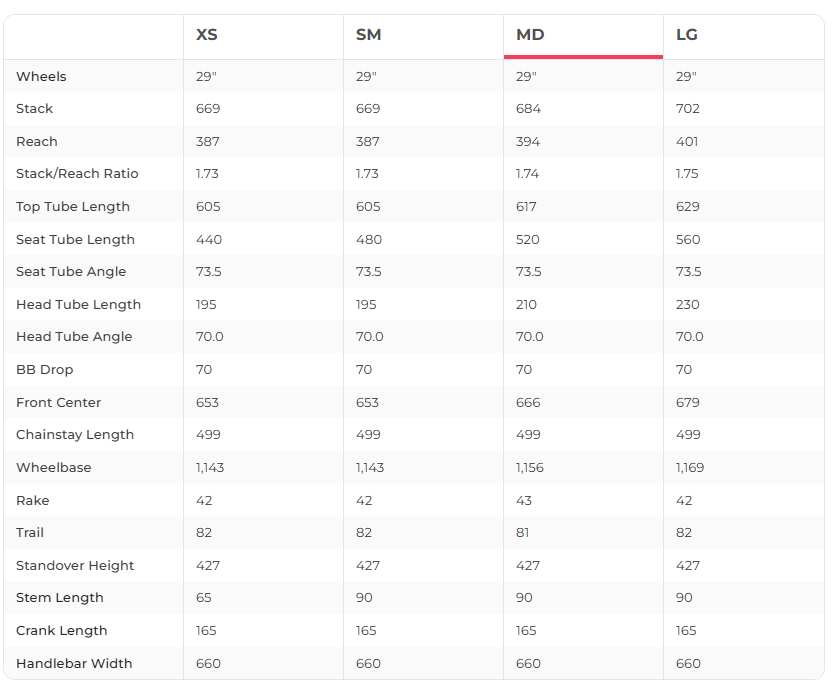835x688 pixels.
Task: Select the SM size column tab
Action: coord(368,35)
